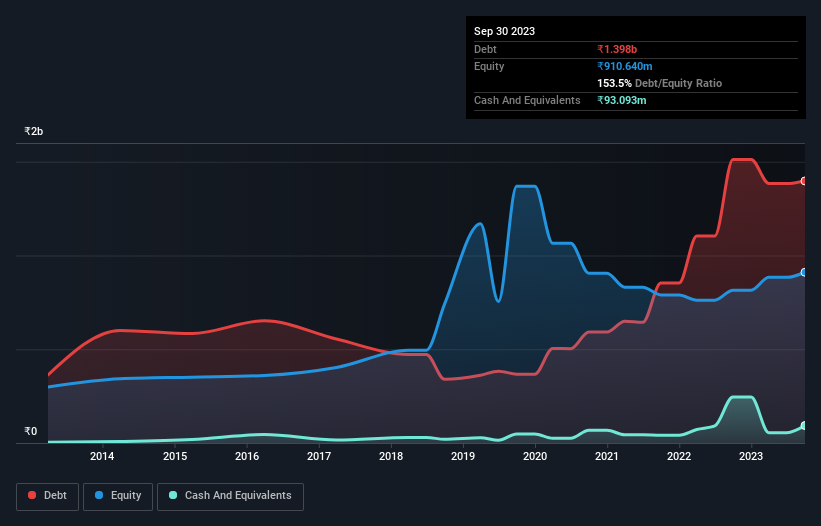
Task: Click the 2015 axis label
Action: [x=175, y=456]
